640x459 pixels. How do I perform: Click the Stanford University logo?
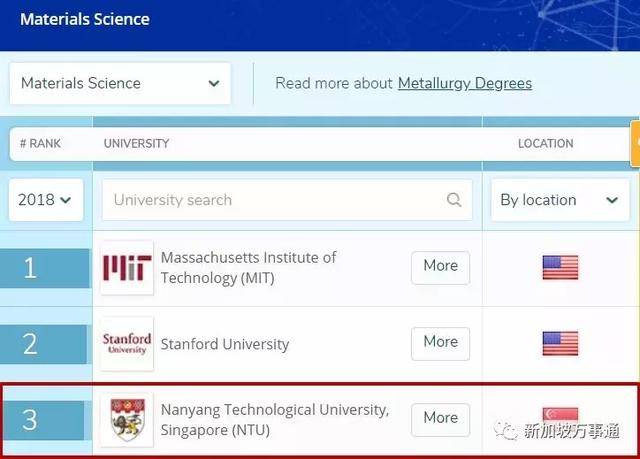(127, 344)
